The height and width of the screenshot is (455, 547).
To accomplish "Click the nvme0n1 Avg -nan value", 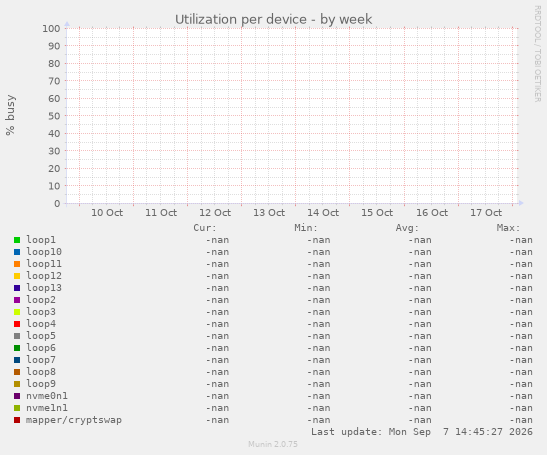I will click(x=420, y=396).
